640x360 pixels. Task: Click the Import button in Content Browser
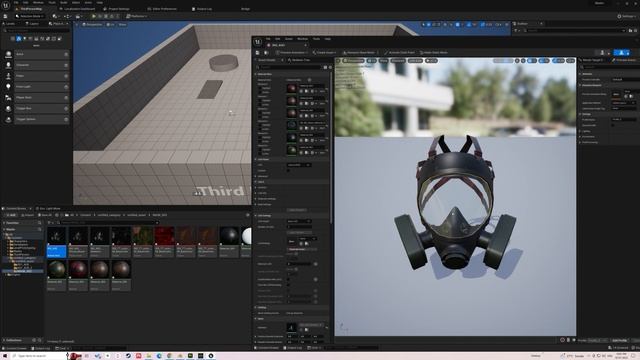click(28, 215)
